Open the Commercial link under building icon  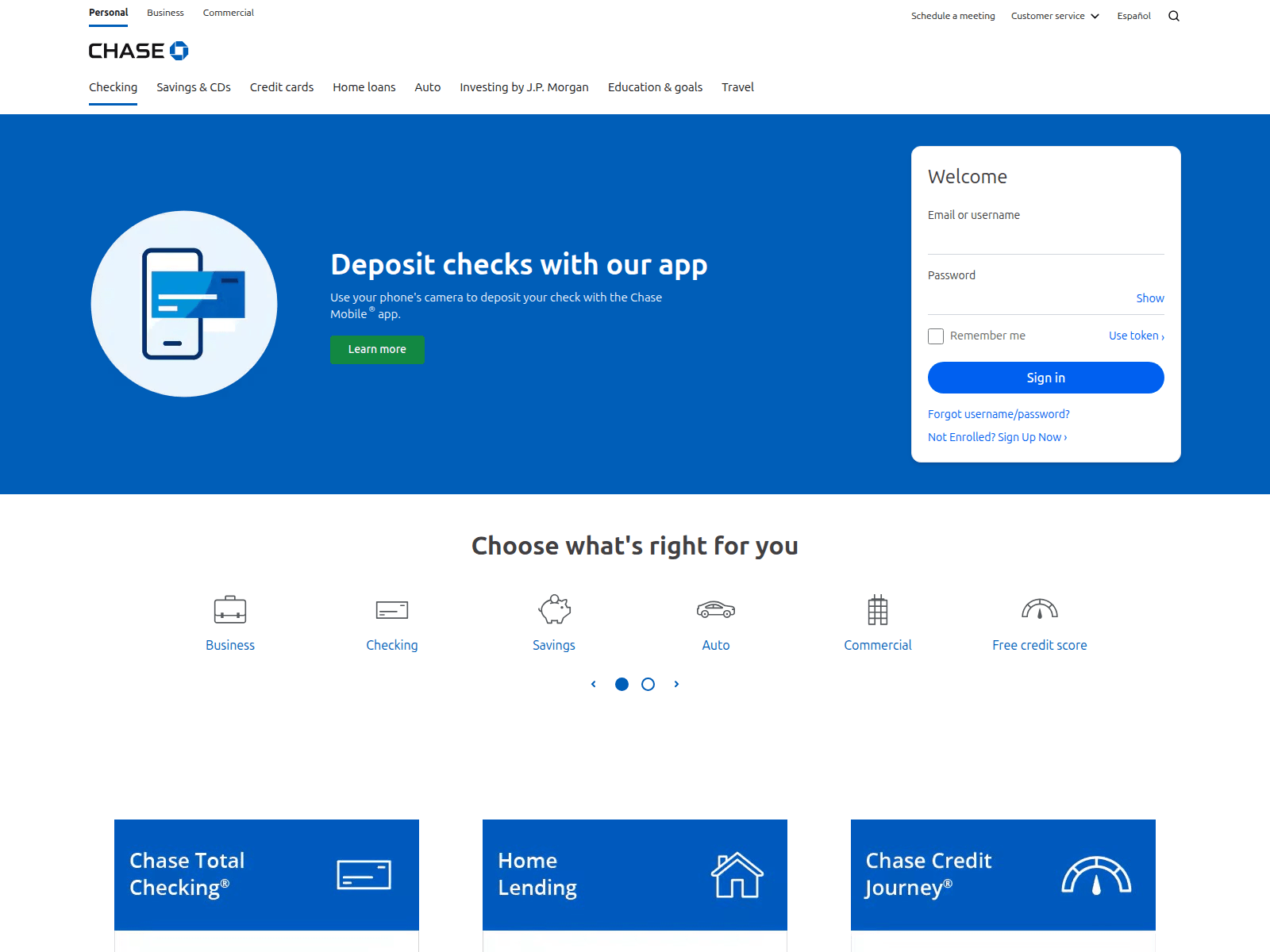pyautogui.click(x=878, y=645)
